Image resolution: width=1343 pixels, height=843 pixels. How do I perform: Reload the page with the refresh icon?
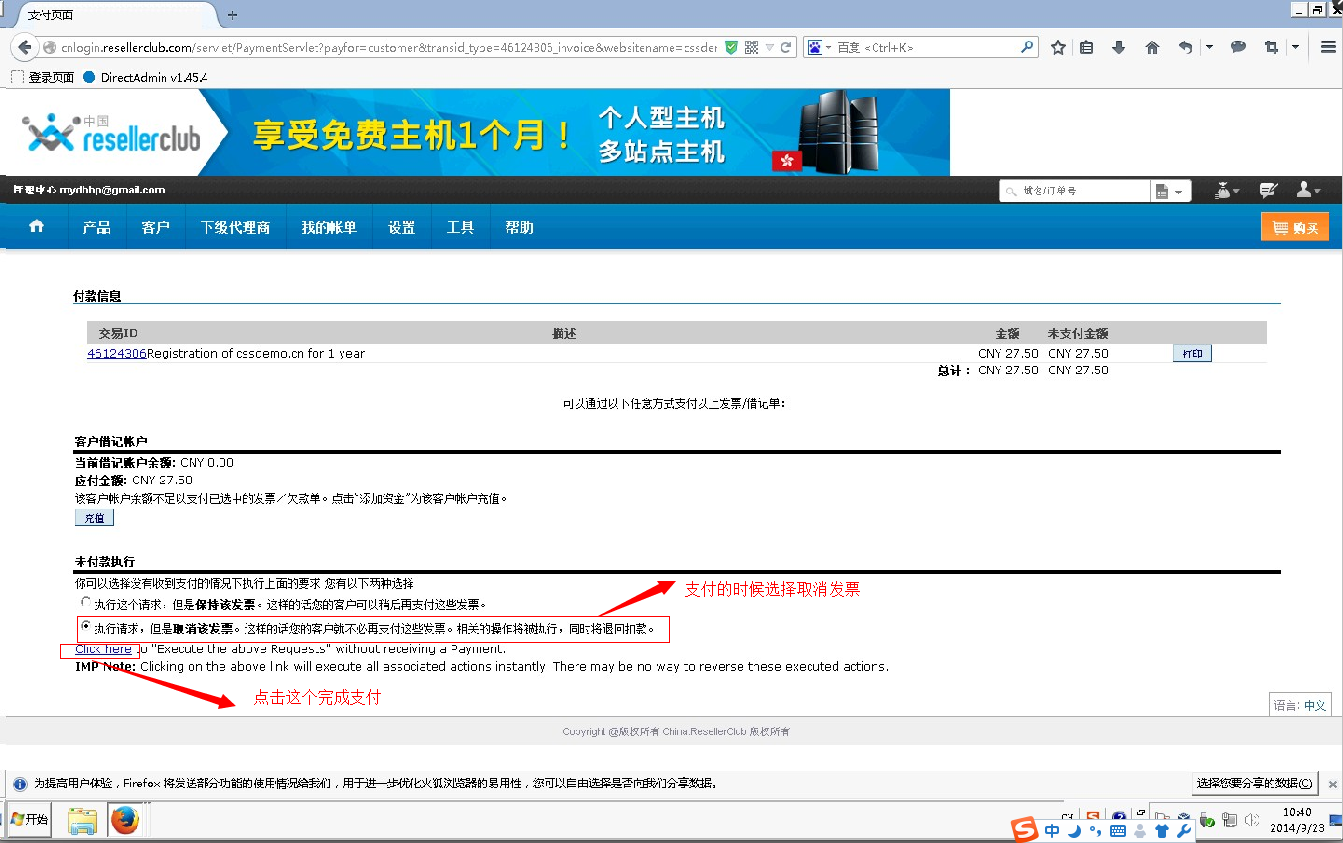[x=786, y=47]
